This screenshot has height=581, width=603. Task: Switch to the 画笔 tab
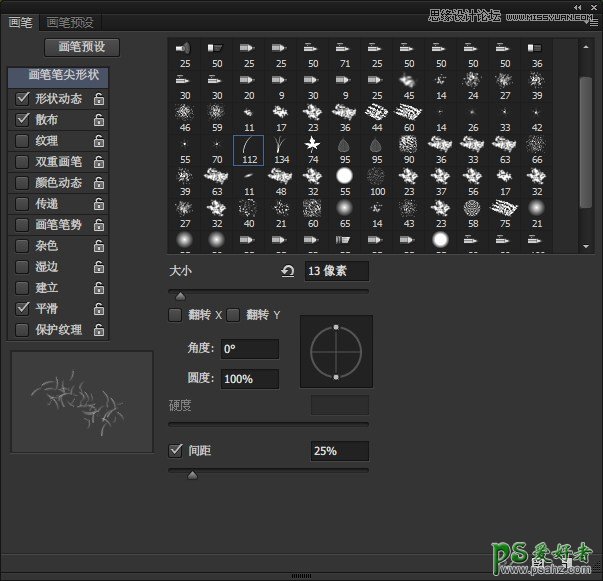pyautogui.click(x=20, y=21)
